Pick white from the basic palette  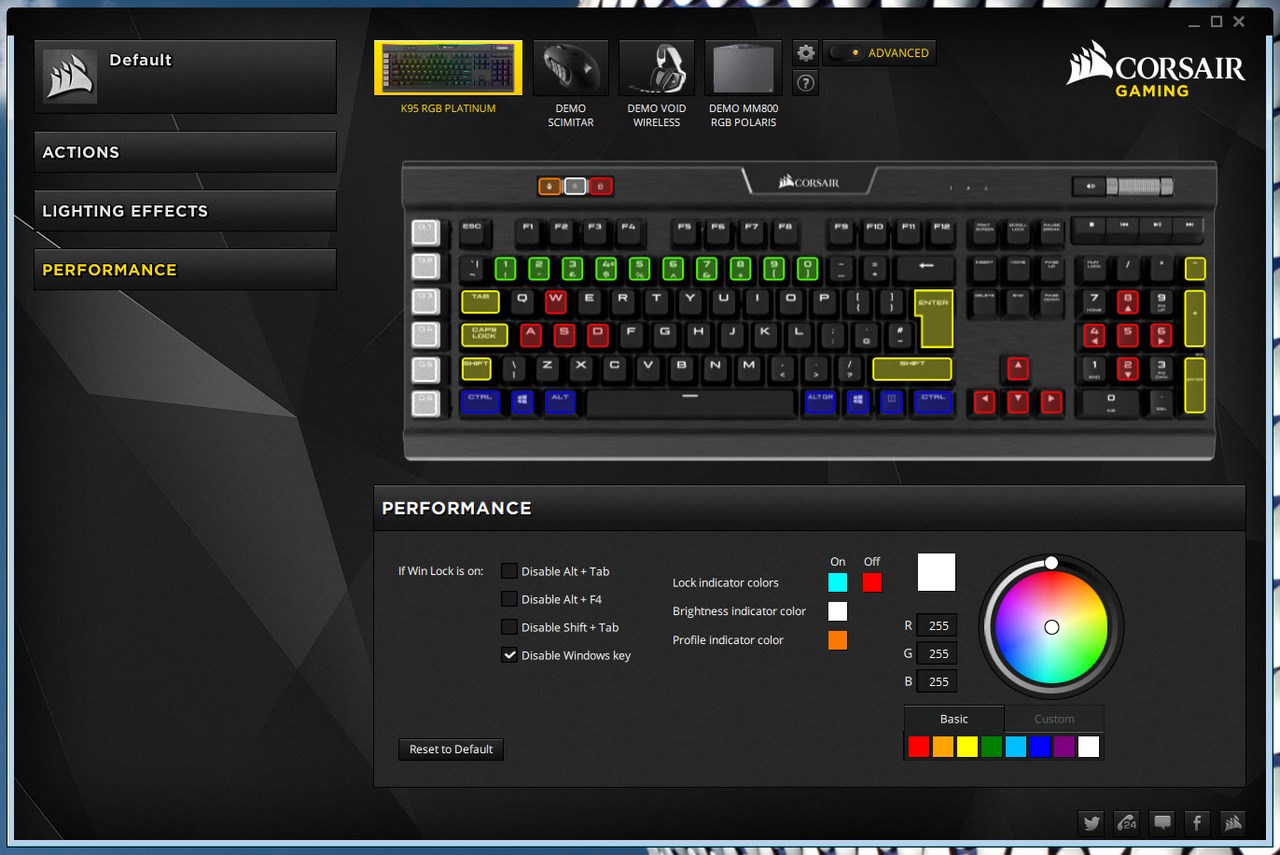pos(1089,746)
